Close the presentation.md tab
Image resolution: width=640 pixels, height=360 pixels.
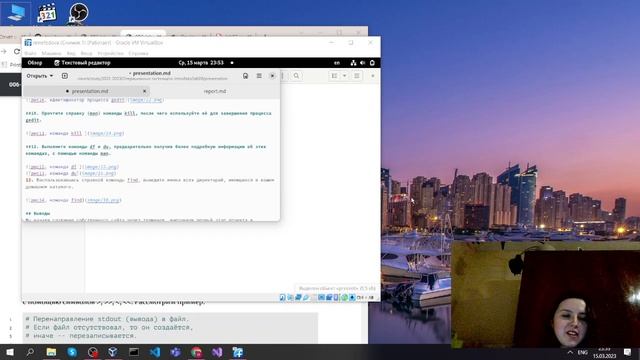[144, 91]
